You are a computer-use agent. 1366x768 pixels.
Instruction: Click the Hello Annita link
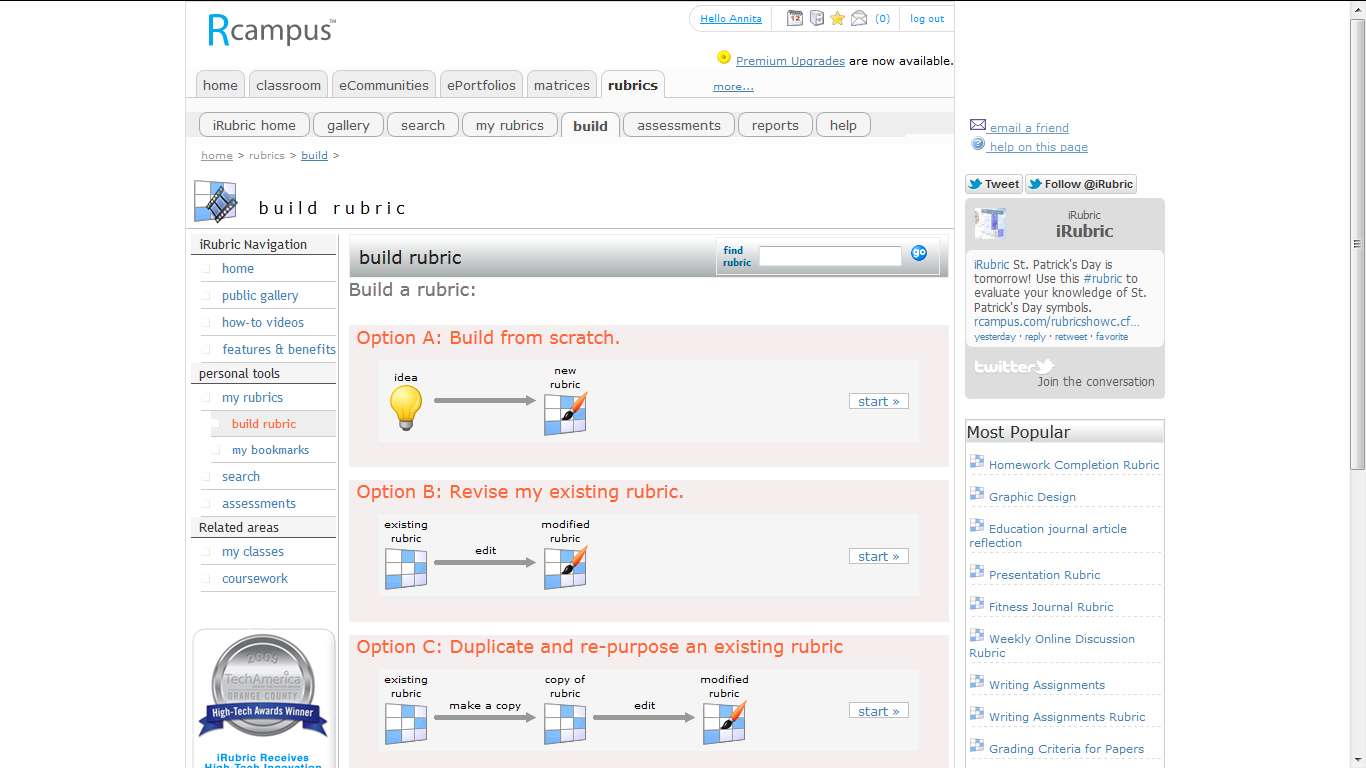click(x=731, y=19)
